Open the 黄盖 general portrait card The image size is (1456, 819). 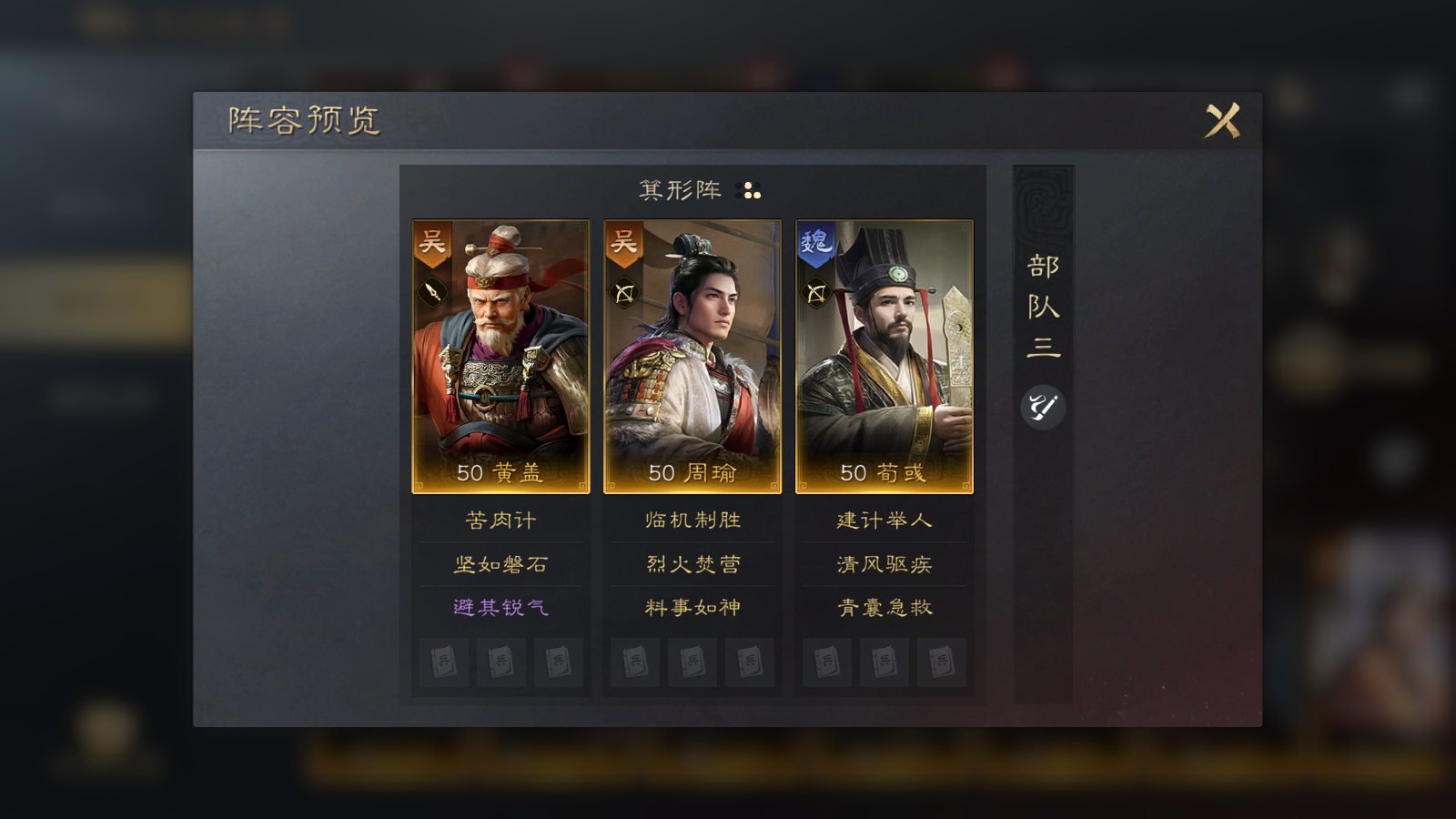pyautogui.click(x=500, y=357)
